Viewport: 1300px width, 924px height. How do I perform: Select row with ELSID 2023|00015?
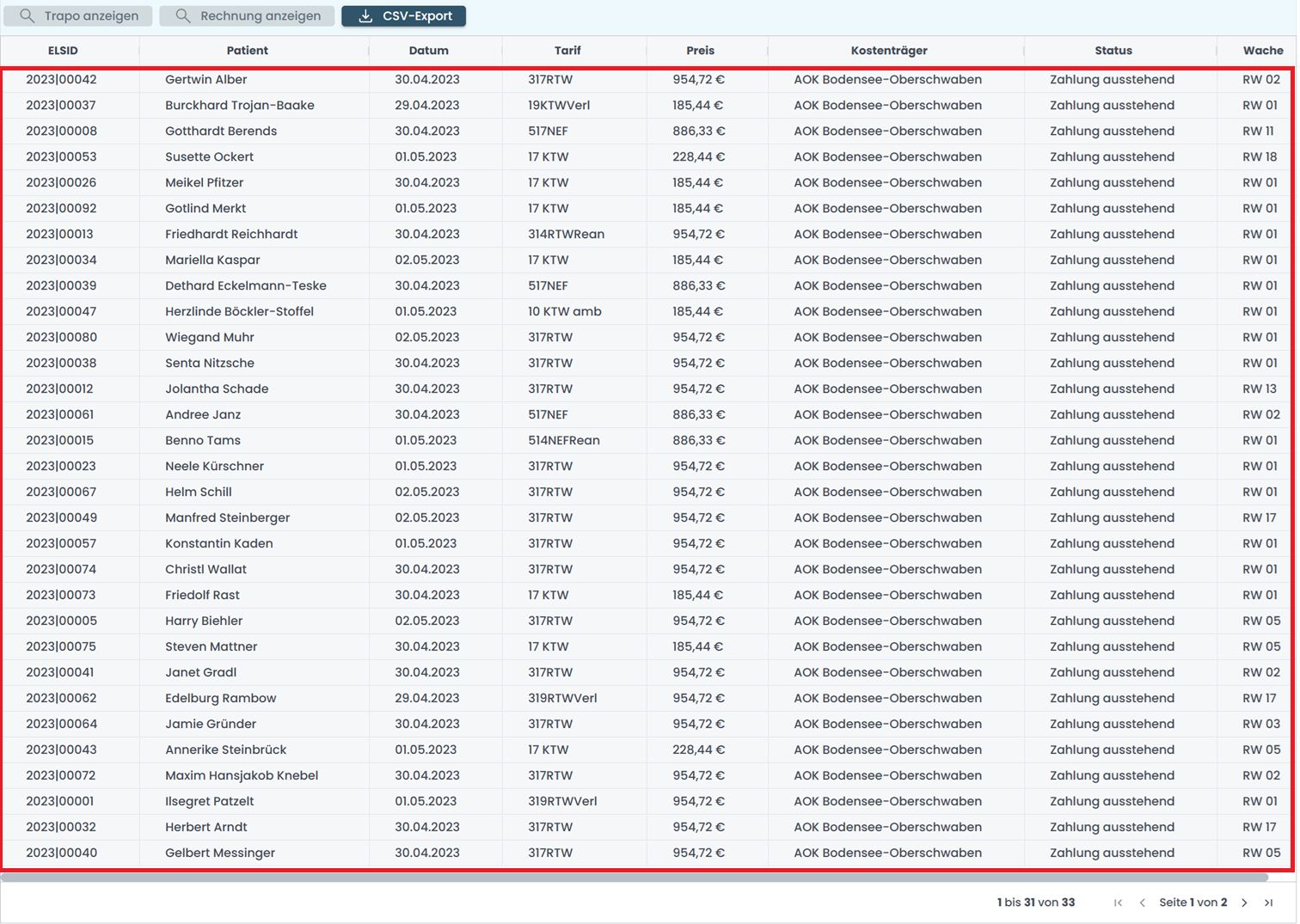(x=60, y=441)
